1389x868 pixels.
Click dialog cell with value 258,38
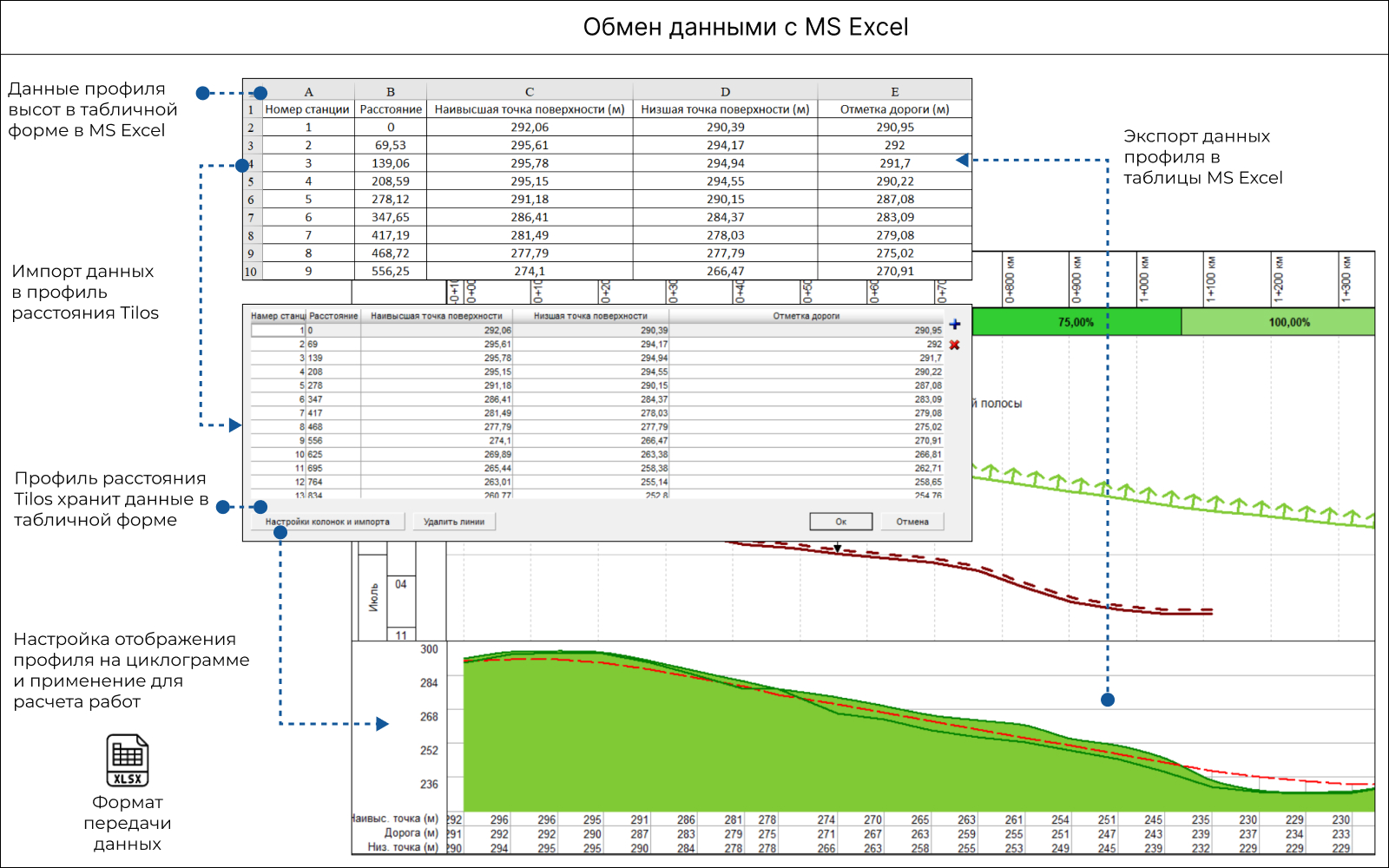coord(590,468)
